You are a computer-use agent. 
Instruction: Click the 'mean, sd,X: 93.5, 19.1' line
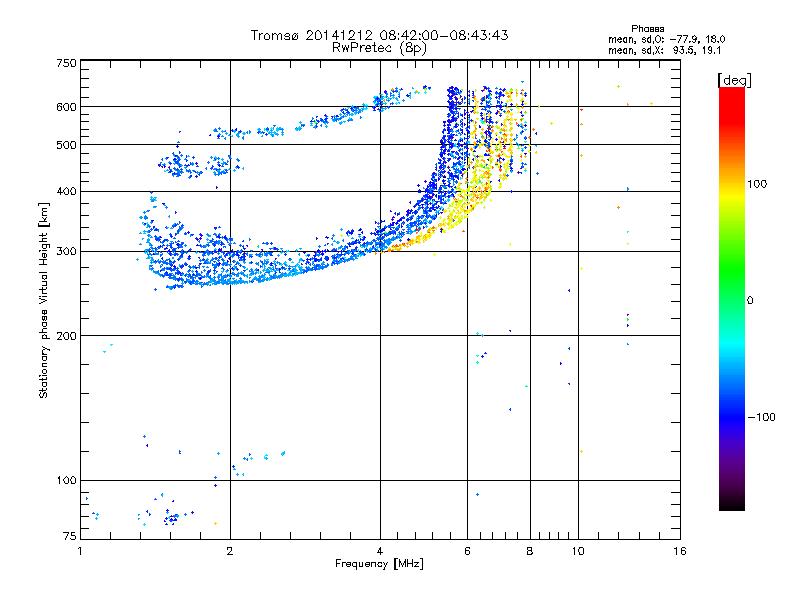tap(664, 51)
